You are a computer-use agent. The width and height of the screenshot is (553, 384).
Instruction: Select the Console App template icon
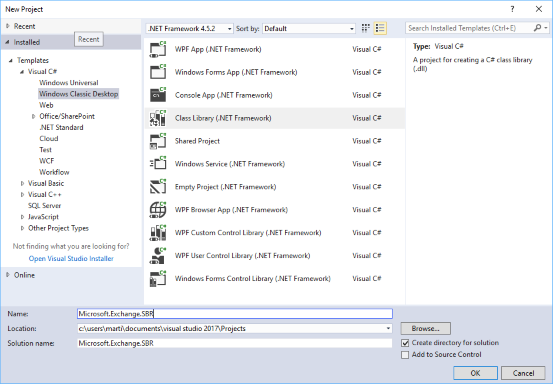(x=158, y=95)
